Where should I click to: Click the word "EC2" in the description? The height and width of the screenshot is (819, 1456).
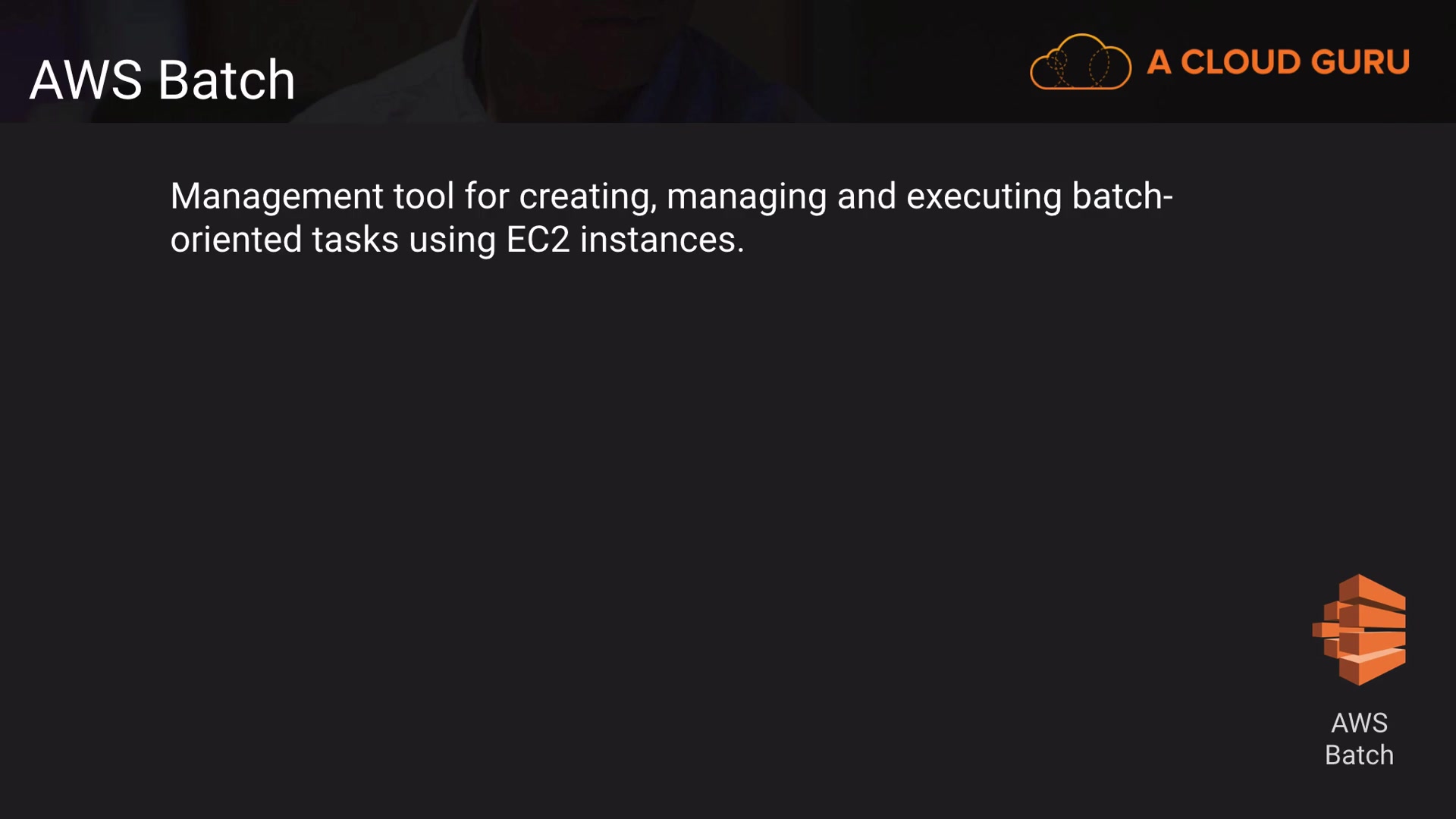[537, 240]
